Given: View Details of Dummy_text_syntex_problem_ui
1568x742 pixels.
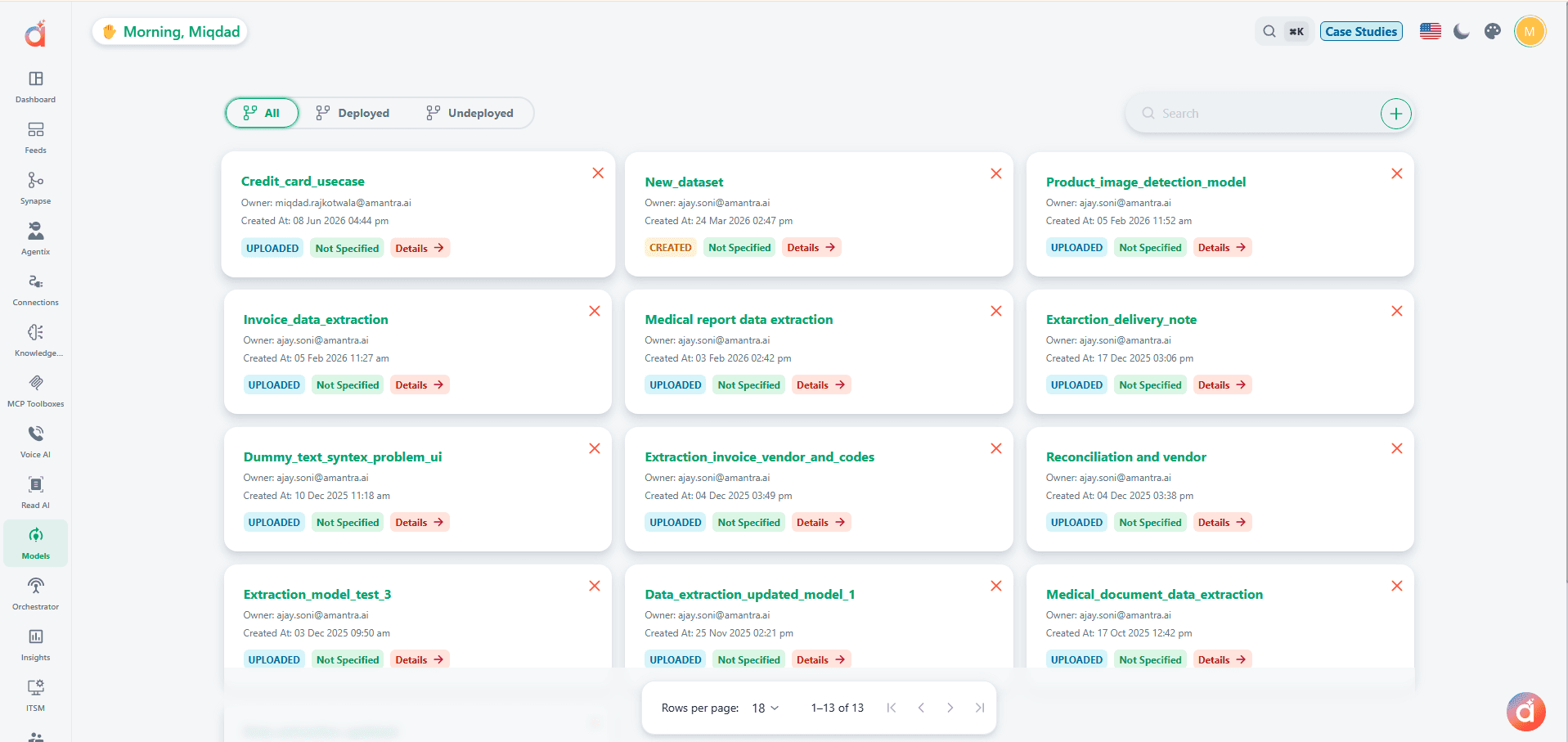Looking at the screenshot, I should [x=420, y=522].
